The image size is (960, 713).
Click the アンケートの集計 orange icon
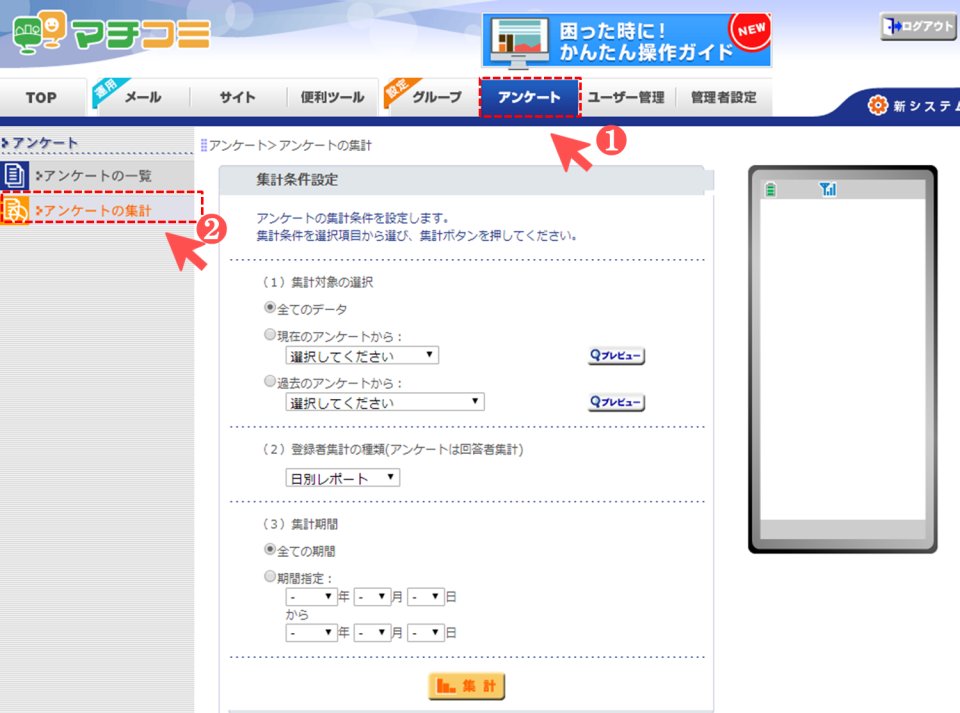15,211
